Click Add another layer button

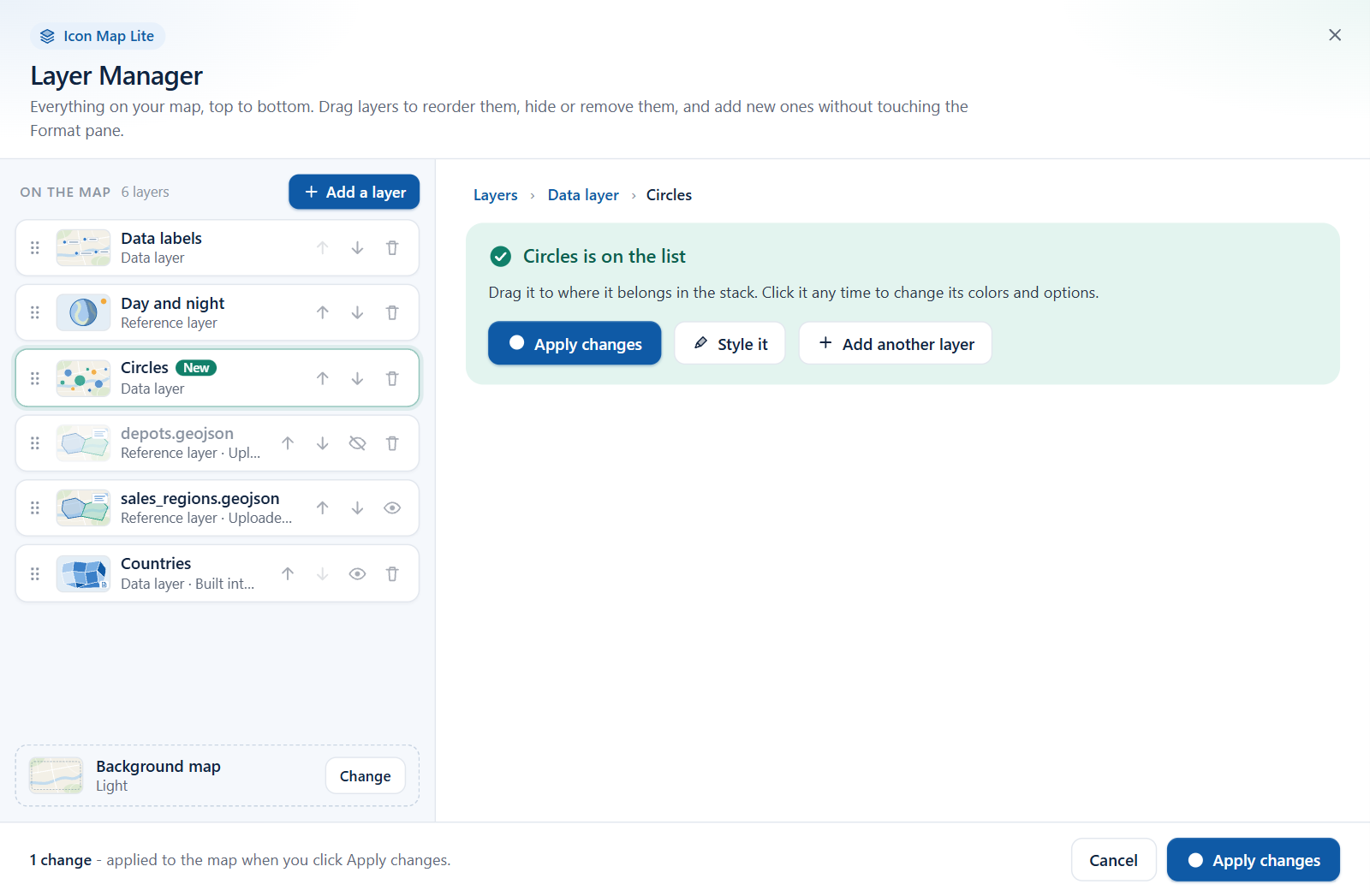click(896, 343)
